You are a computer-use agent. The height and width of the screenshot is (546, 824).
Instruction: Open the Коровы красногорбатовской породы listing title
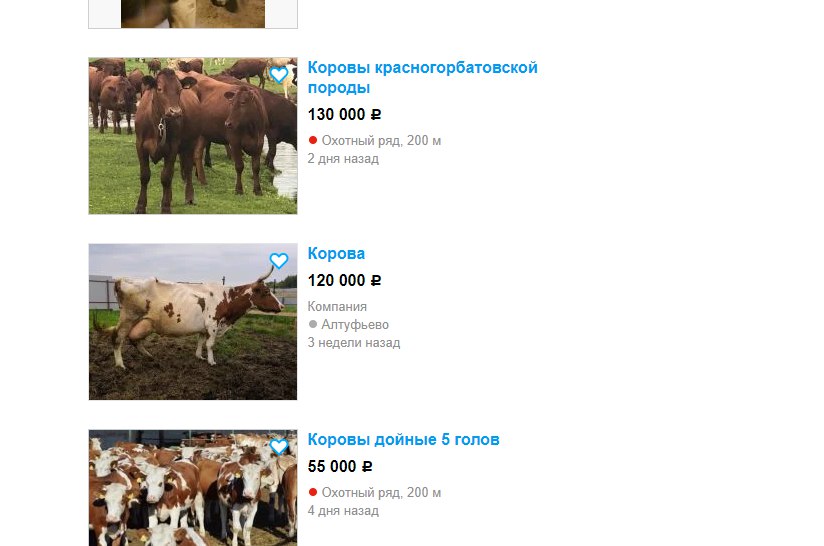point(423,77)
